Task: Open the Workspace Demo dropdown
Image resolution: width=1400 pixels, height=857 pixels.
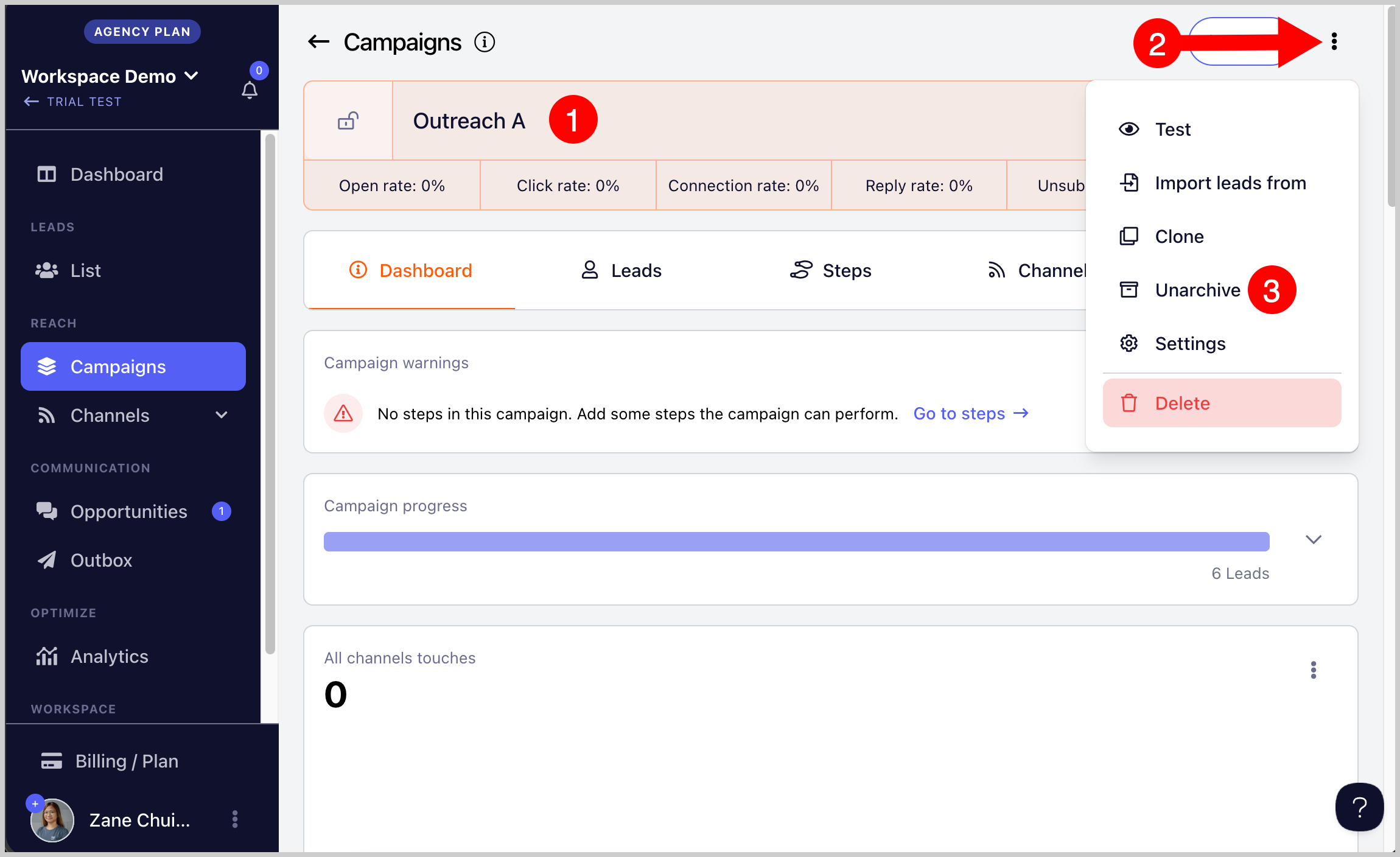Action: point(110,76)
